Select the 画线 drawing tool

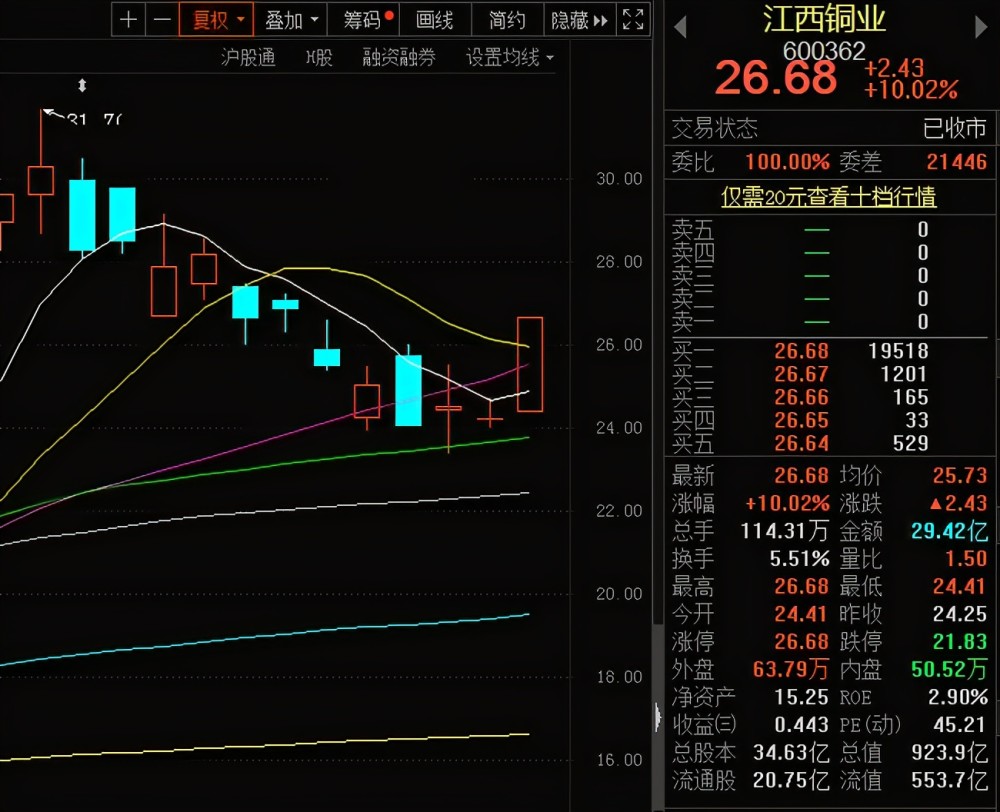click(x=435, y=20)
